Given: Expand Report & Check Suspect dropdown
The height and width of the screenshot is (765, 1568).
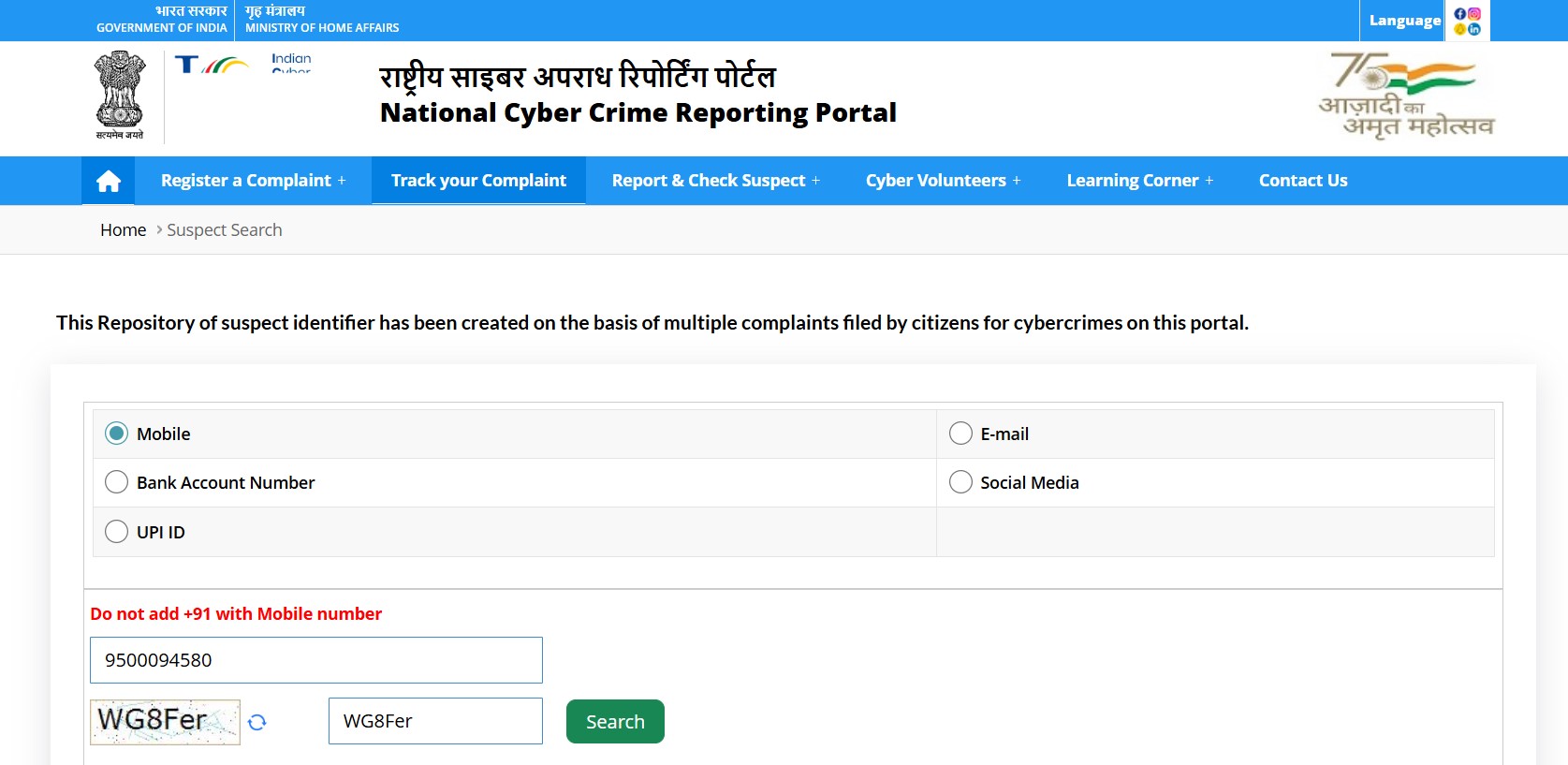Looking at the screenshot, I should 715,181.
